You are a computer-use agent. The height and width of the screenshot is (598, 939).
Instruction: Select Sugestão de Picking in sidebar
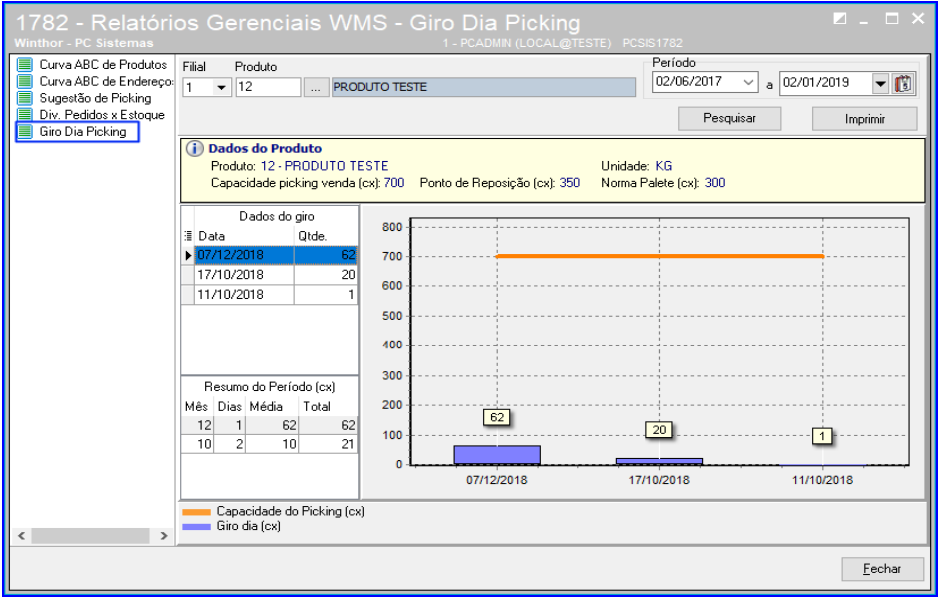coord(95,98)
